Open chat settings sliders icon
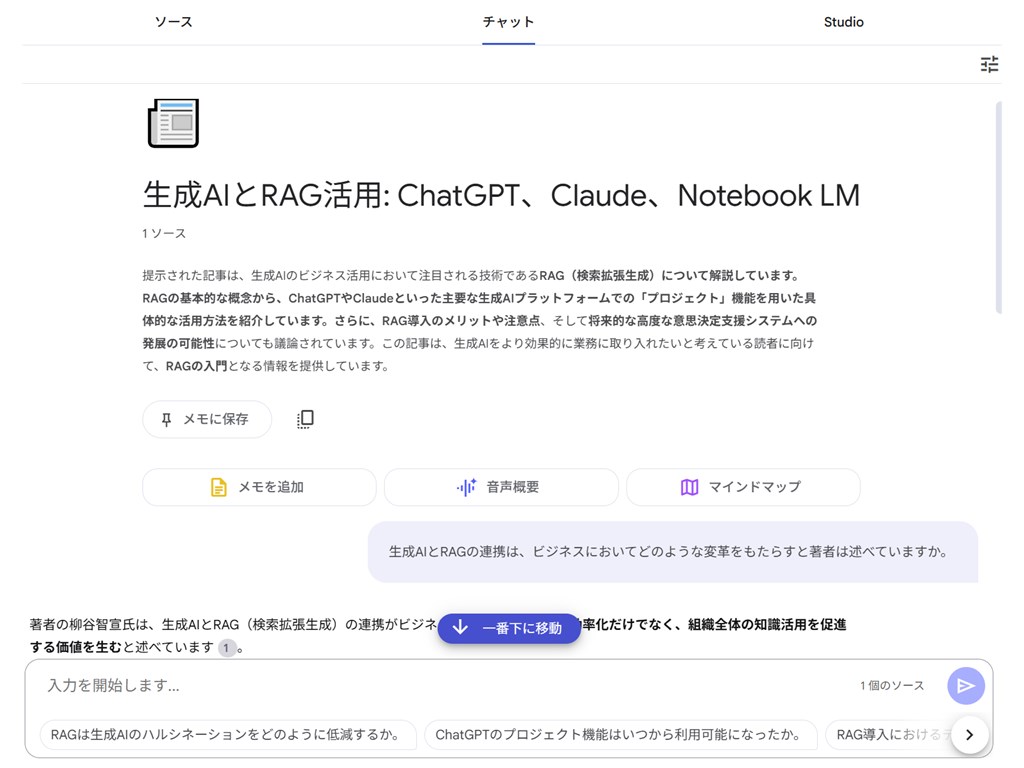The width and height of the screenshot is (1024, 768). coord(989,64)
